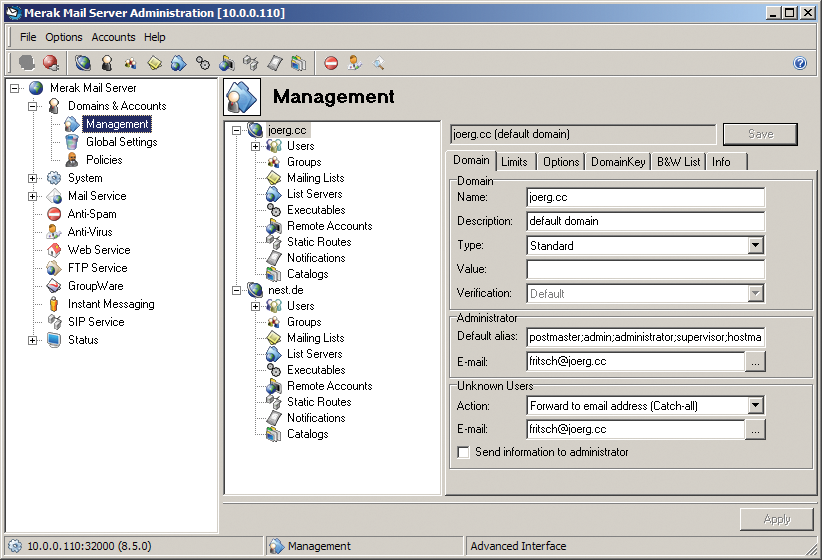Click the magnifier search toolbar icon

[x=378, y=63]
